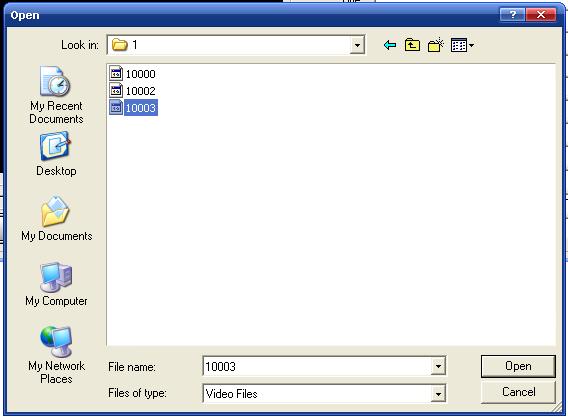
Task: Open My Network Places
Action: 56,355
